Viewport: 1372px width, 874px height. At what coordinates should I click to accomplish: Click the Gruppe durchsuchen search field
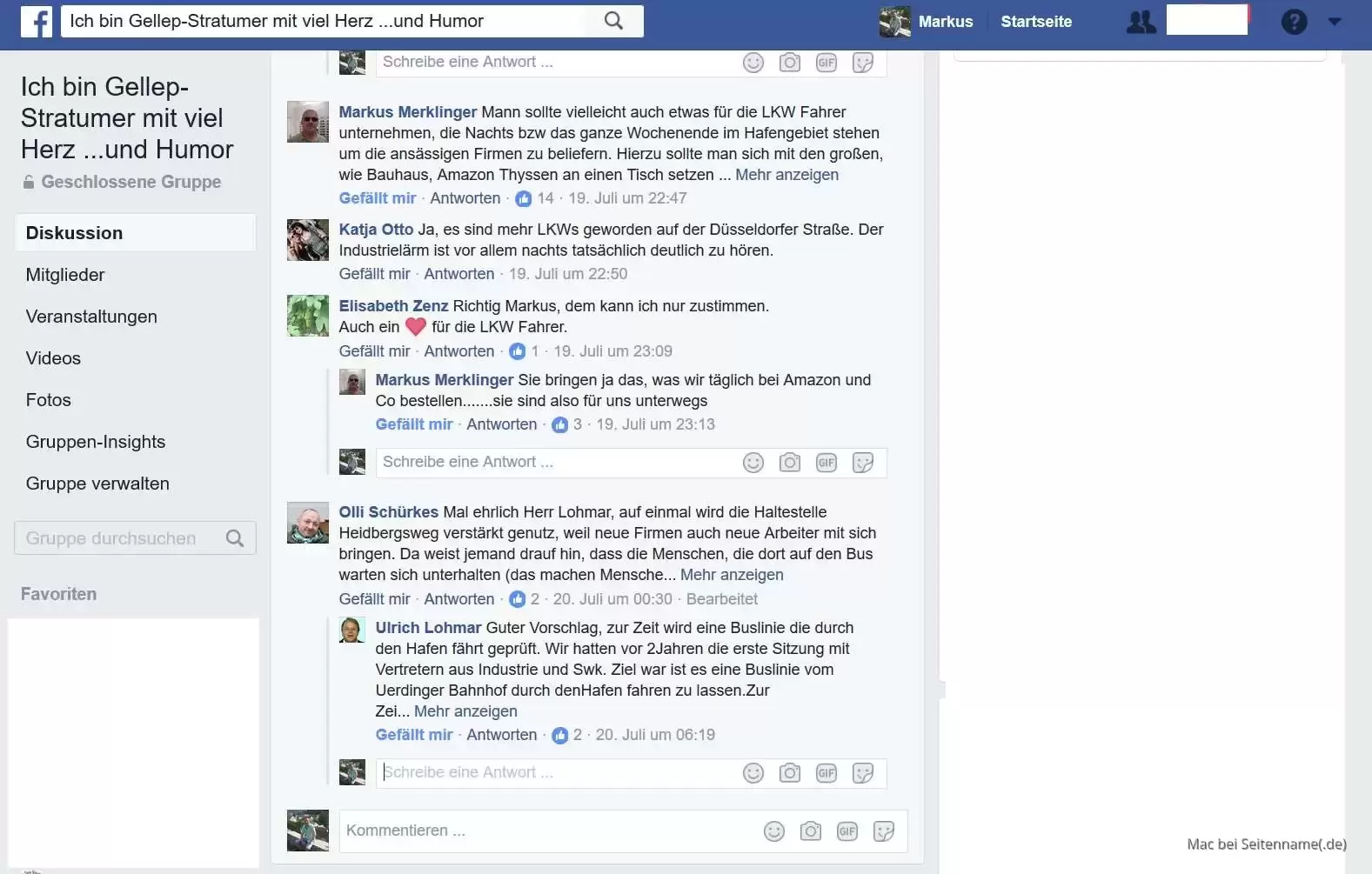(135, 538)
